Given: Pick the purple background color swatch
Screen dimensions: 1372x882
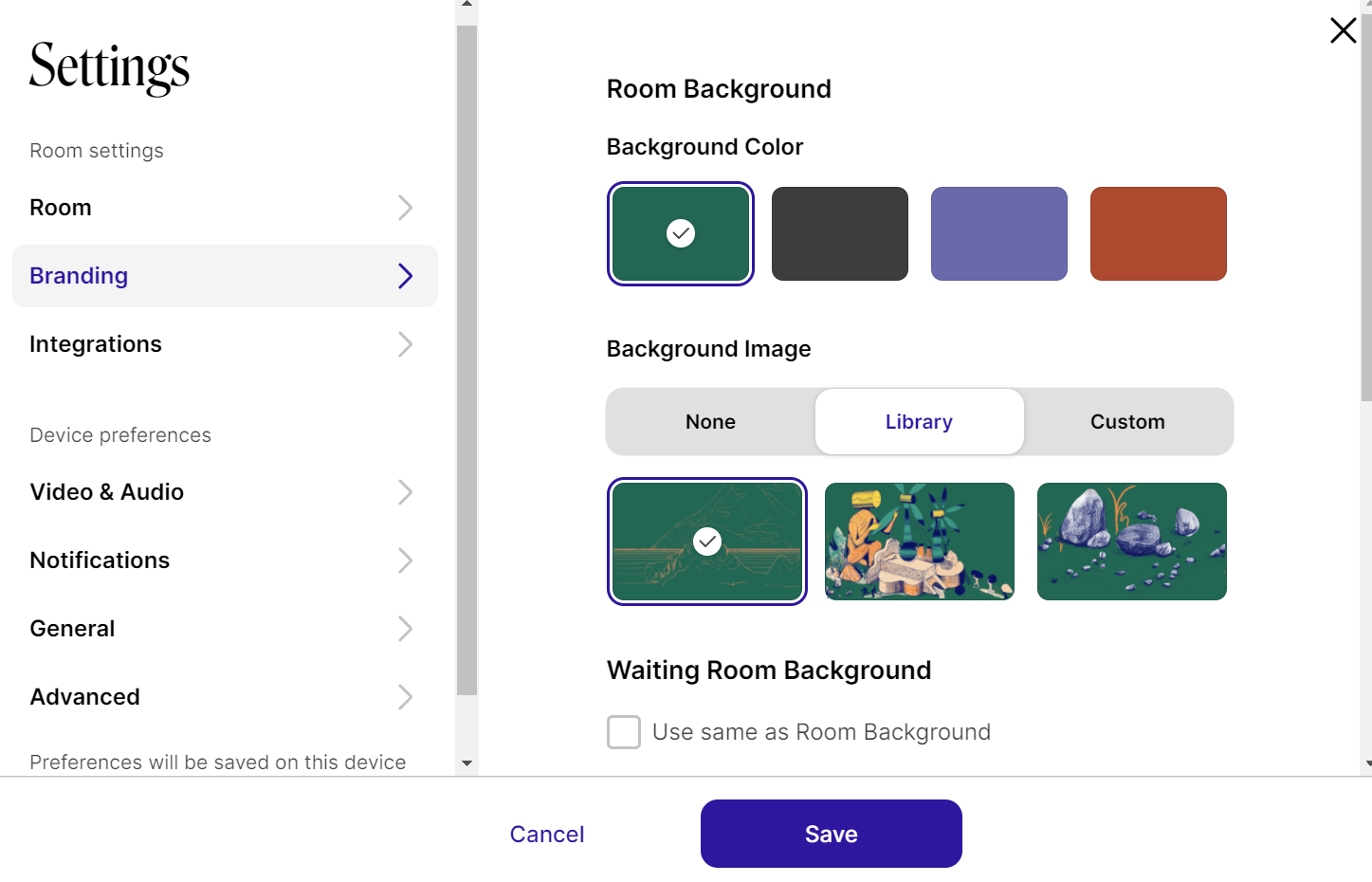Looking at the screenshot, I should [x=999, y=233].
